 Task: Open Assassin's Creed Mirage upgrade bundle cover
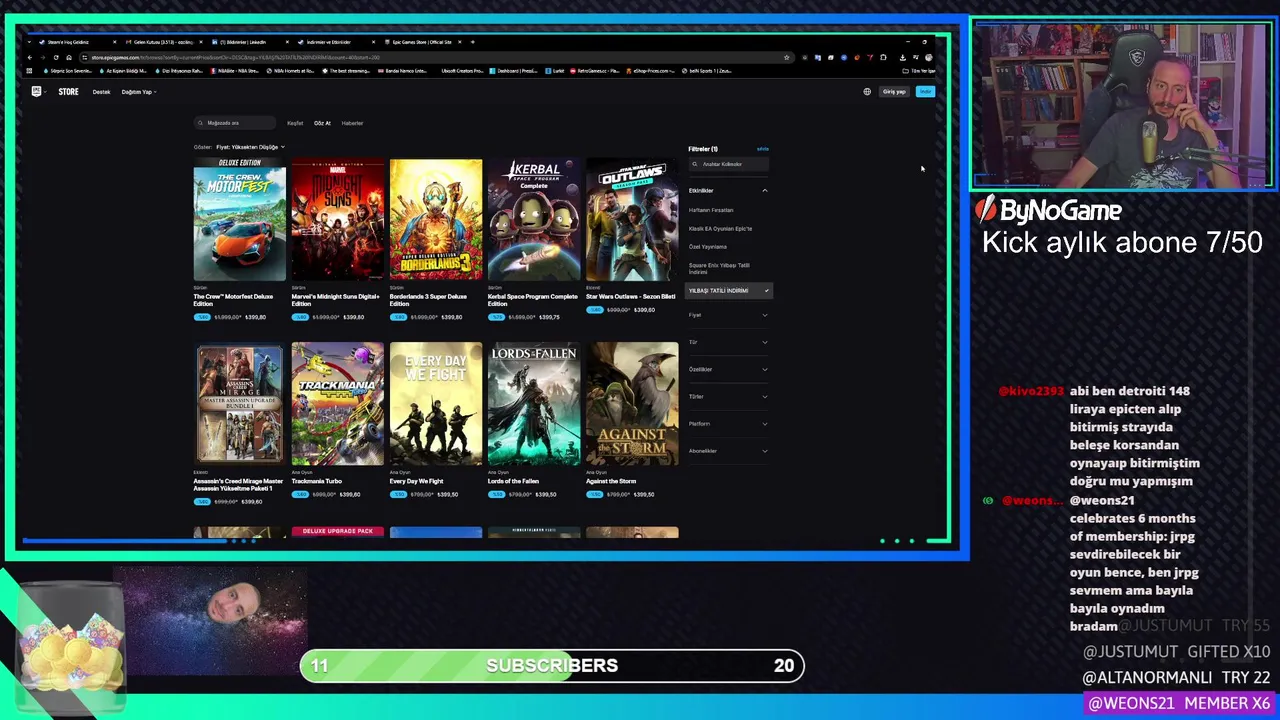coord(240,404)
